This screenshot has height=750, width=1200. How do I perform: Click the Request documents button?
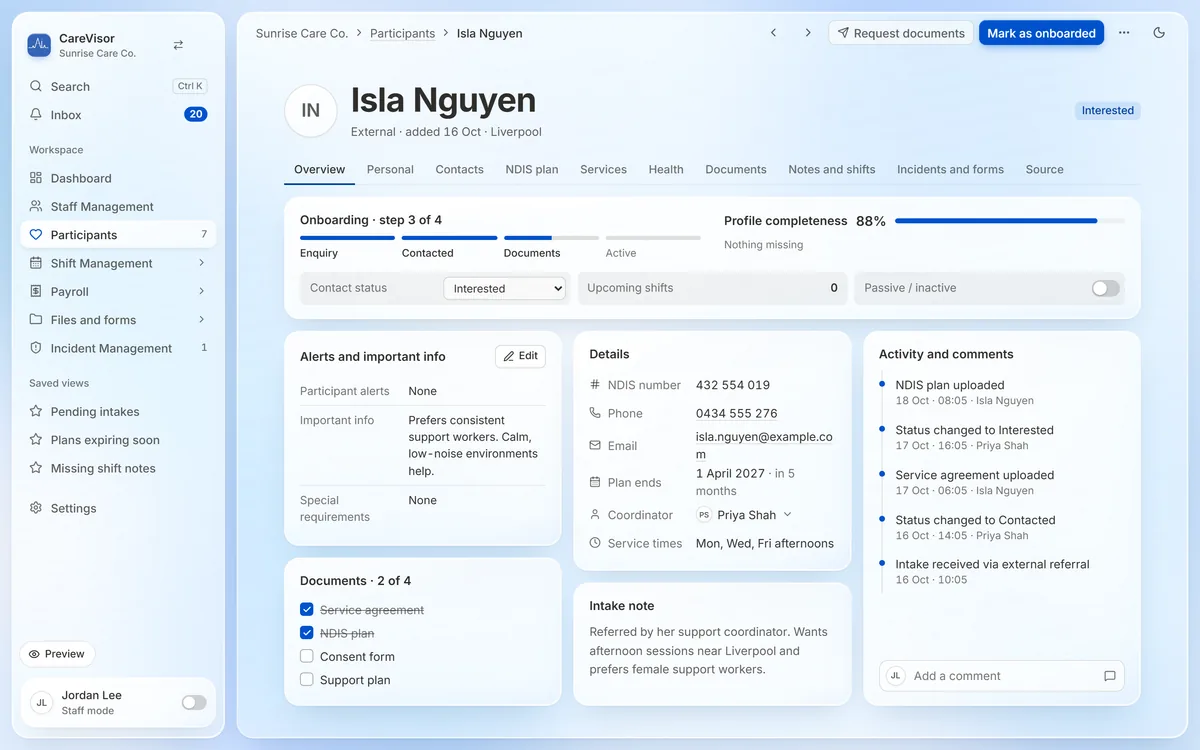[x=901, y=33]
